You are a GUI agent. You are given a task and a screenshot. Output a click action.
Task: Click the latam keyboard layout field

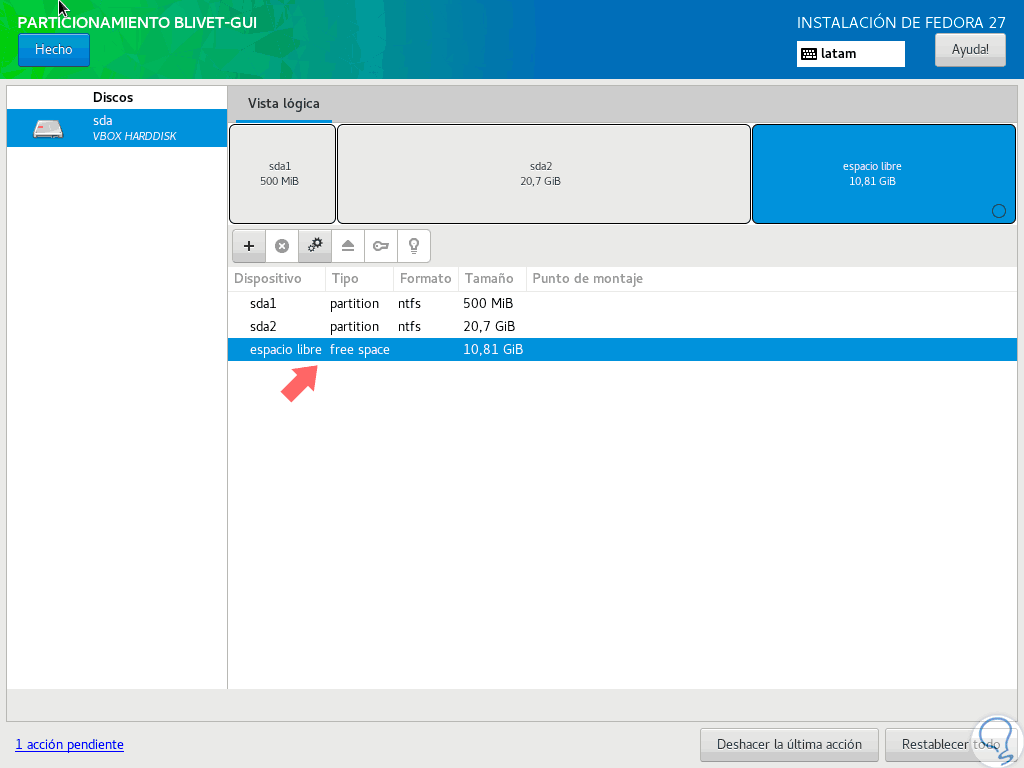click(850, 54)
